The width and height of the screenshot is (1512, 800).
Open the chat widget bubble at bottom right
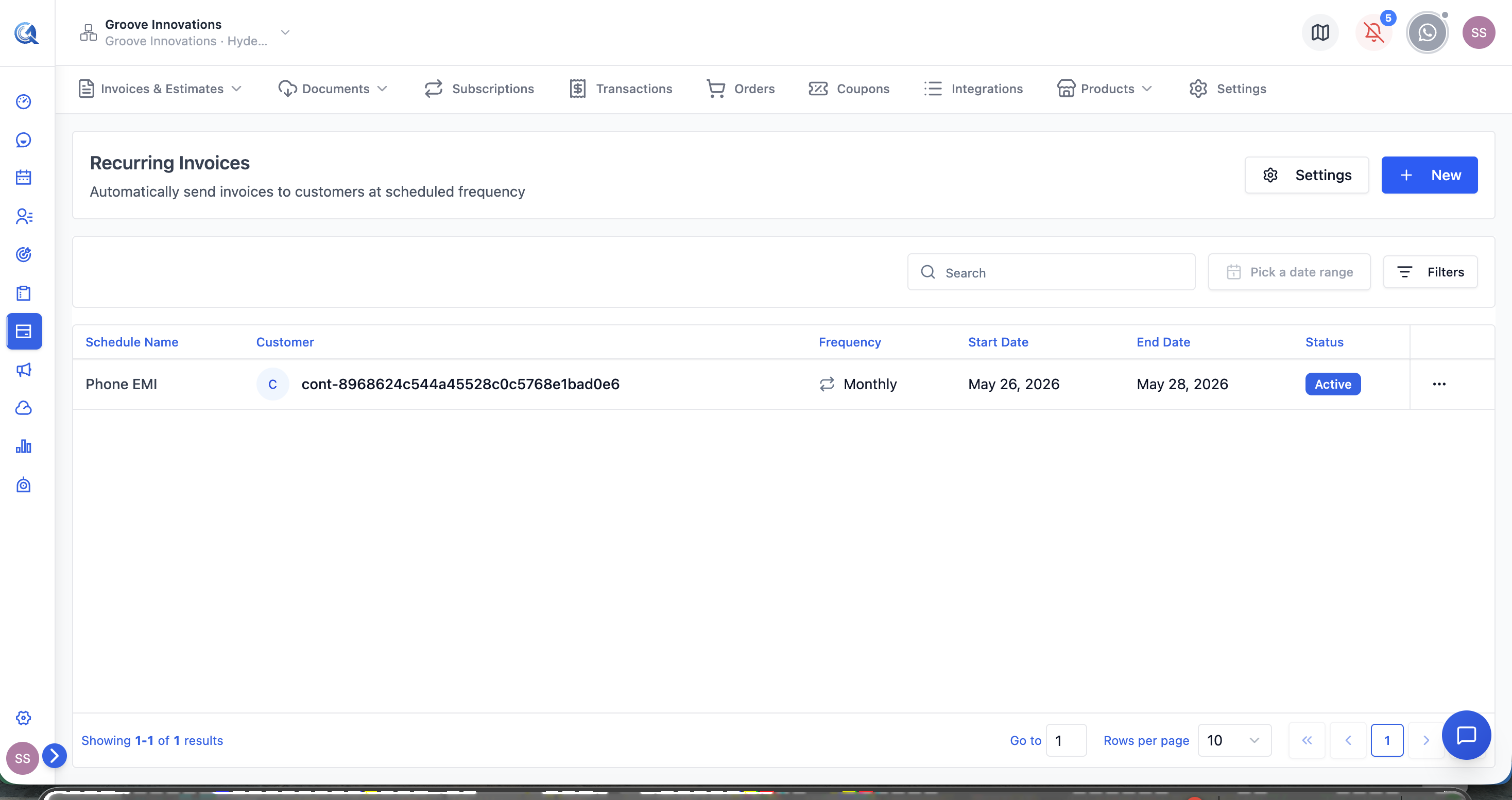point(1466,735)
